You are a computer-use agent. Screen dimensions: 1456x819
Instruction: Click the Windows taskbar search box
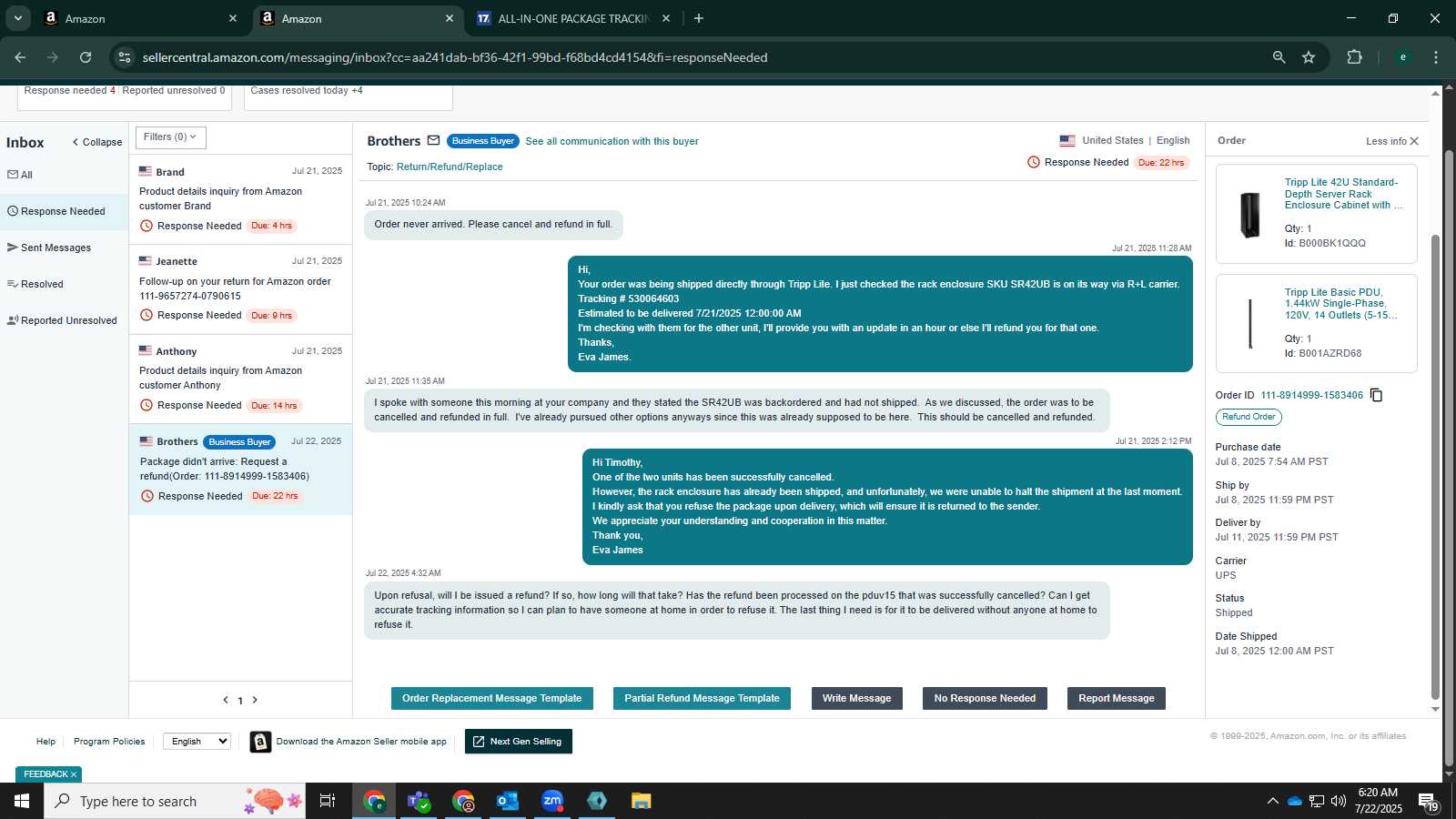point(175,801)
